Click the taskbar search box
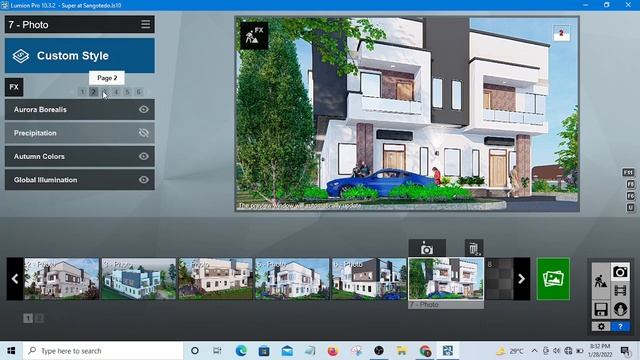The width and height of the screenshot is (640, 360). coord(103,351)
